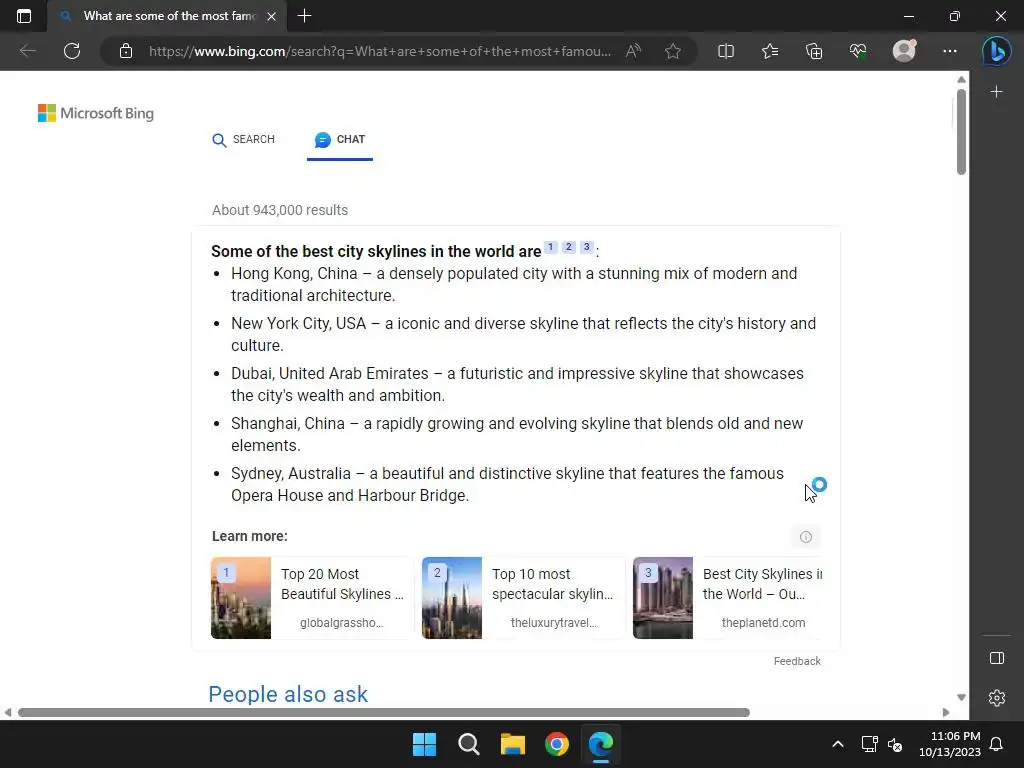
Task: Click the Hong Kong, China bullet text
Action: click(x=514, y=284)
